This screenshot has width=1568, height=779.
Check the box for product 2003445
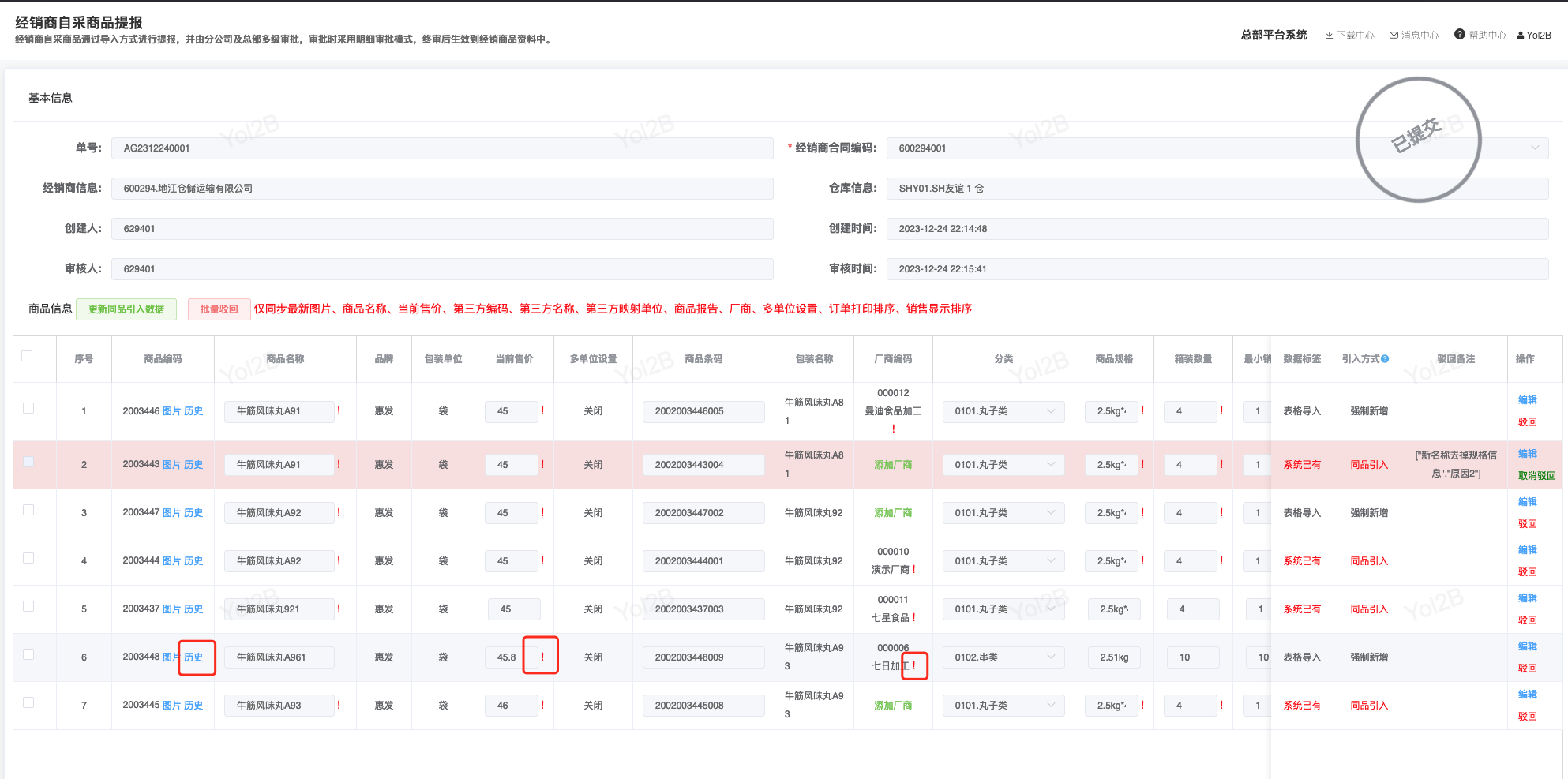click(x=28, y=702)
